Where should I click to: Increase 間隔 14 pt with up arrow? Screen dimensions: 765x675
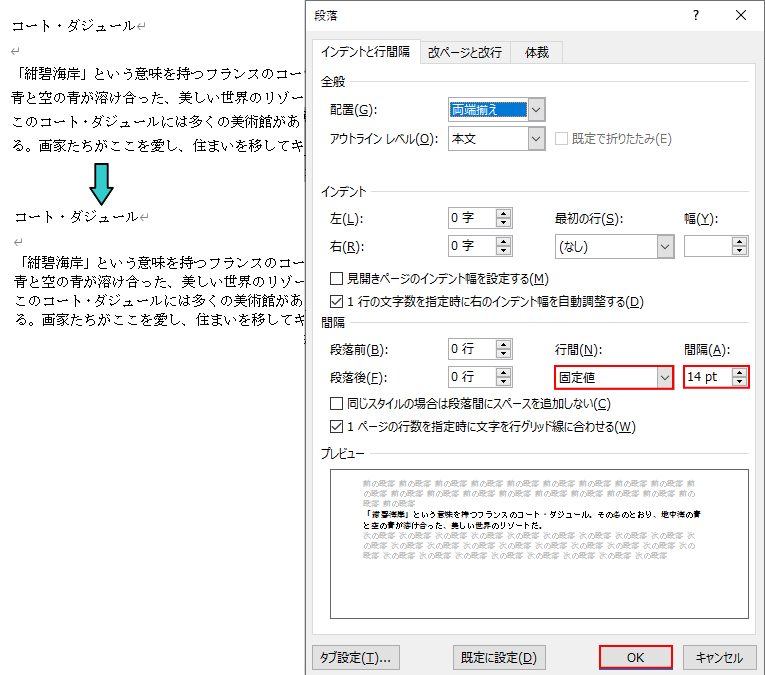pyautogui.click(x=740, y=373)
